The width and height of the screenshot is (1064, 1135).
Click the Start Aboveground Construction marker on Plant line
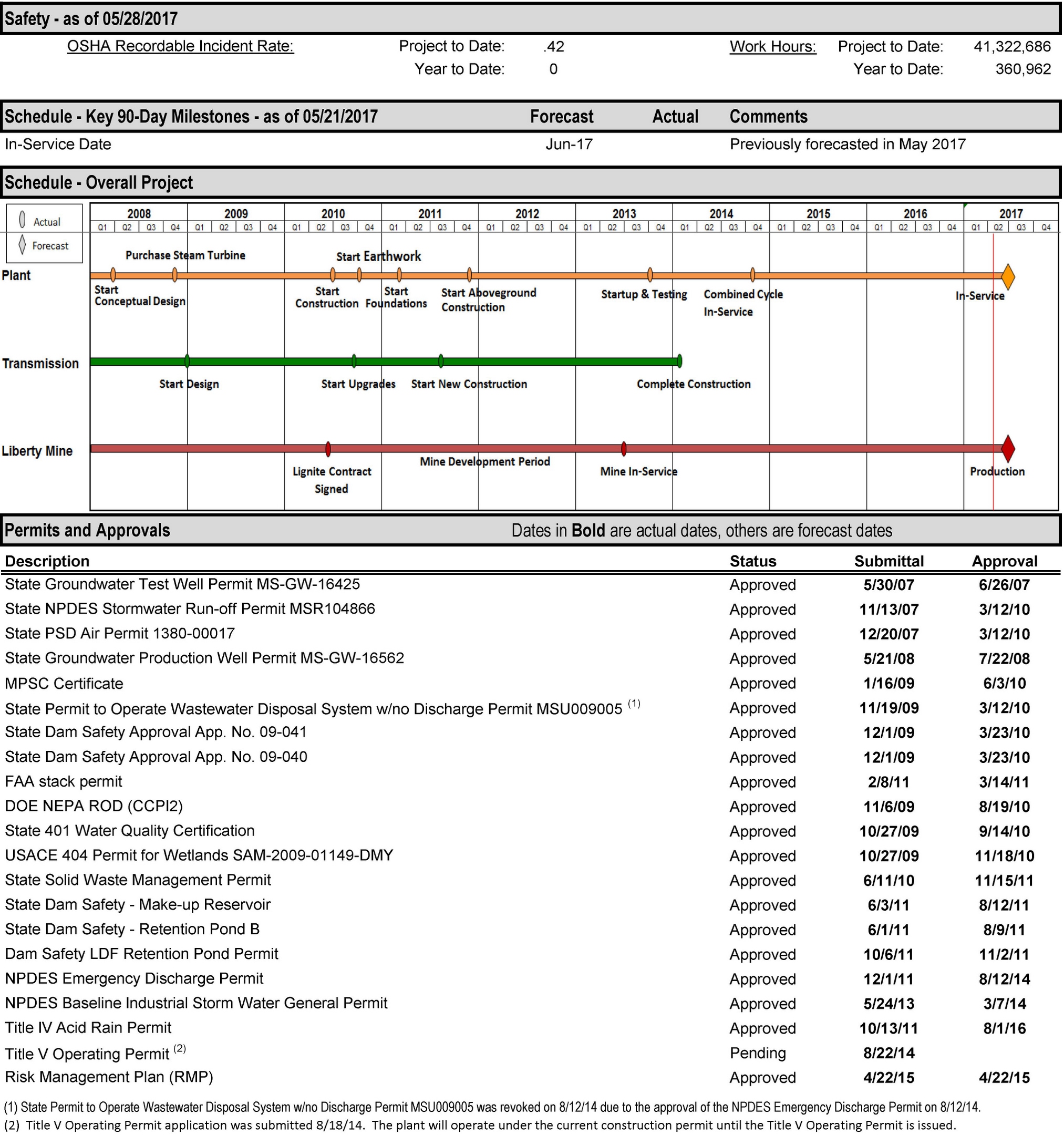point(469,275)
